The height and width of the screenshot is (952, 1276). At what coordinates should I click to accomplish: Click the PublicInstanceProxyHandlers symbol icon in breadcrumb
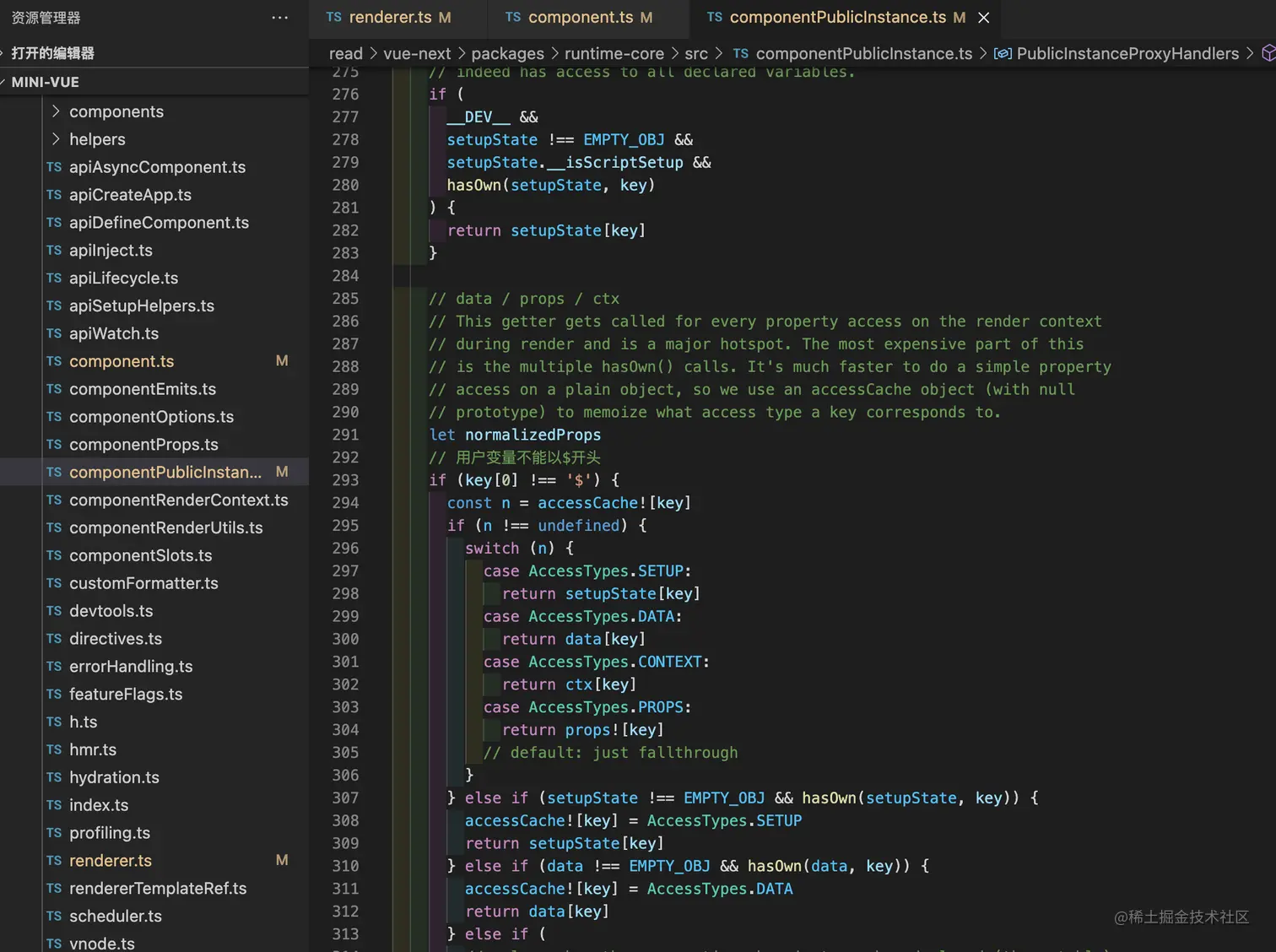1002,54
